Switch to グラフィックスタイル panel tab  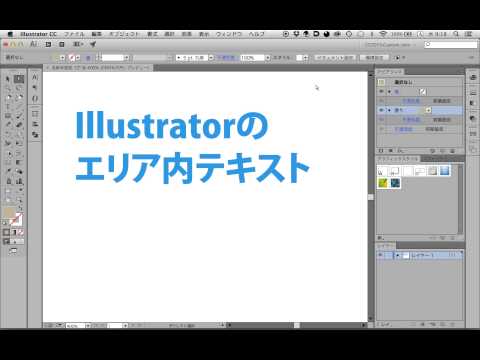[398, 159]
